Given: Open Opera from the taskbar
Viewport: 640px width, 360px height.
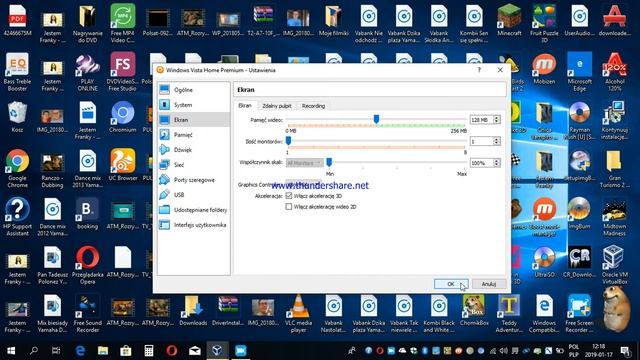Looking at the screenshot, I should (x=172, y=351).
